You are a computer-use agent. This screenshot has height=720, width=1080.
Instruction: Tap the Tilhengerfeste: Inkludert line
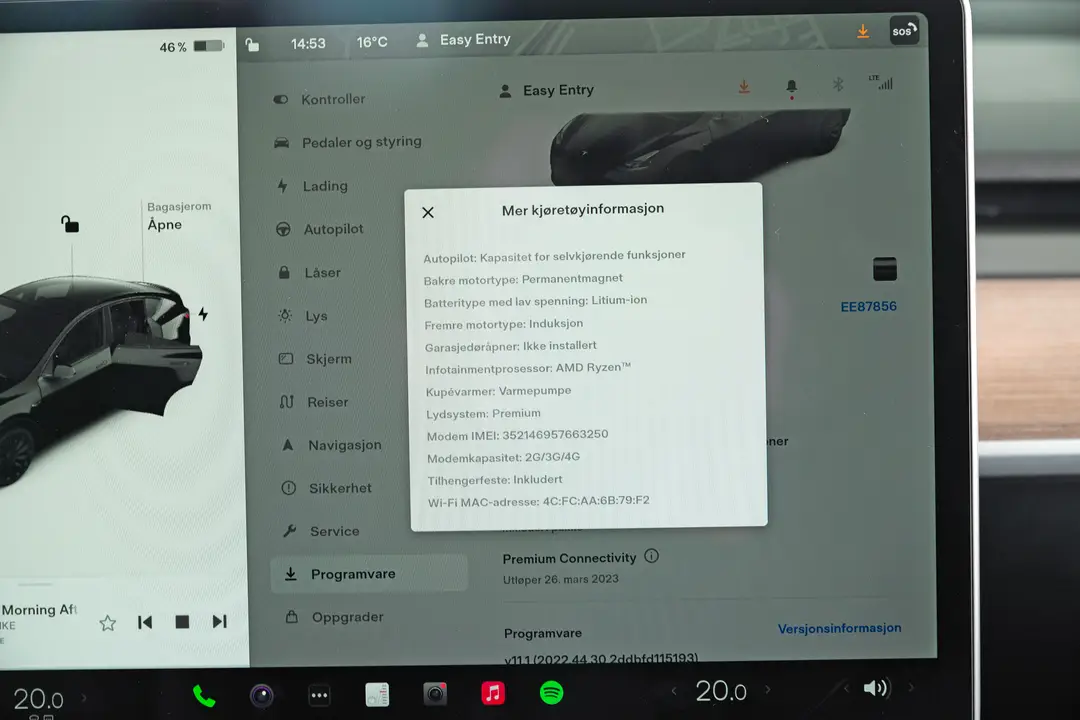click(x=495, y=480)
